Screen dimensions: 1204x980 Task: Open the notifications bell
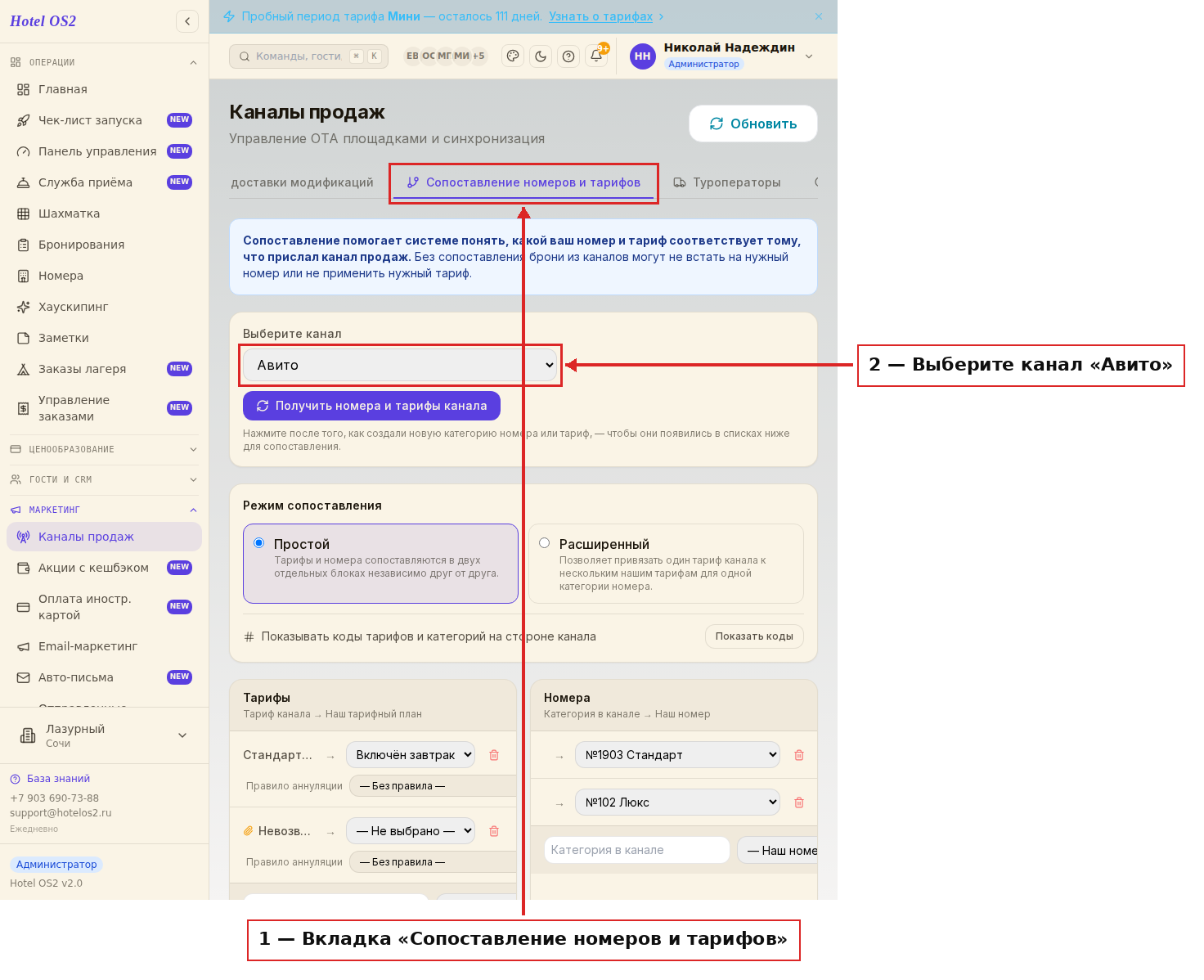(596, 56)
